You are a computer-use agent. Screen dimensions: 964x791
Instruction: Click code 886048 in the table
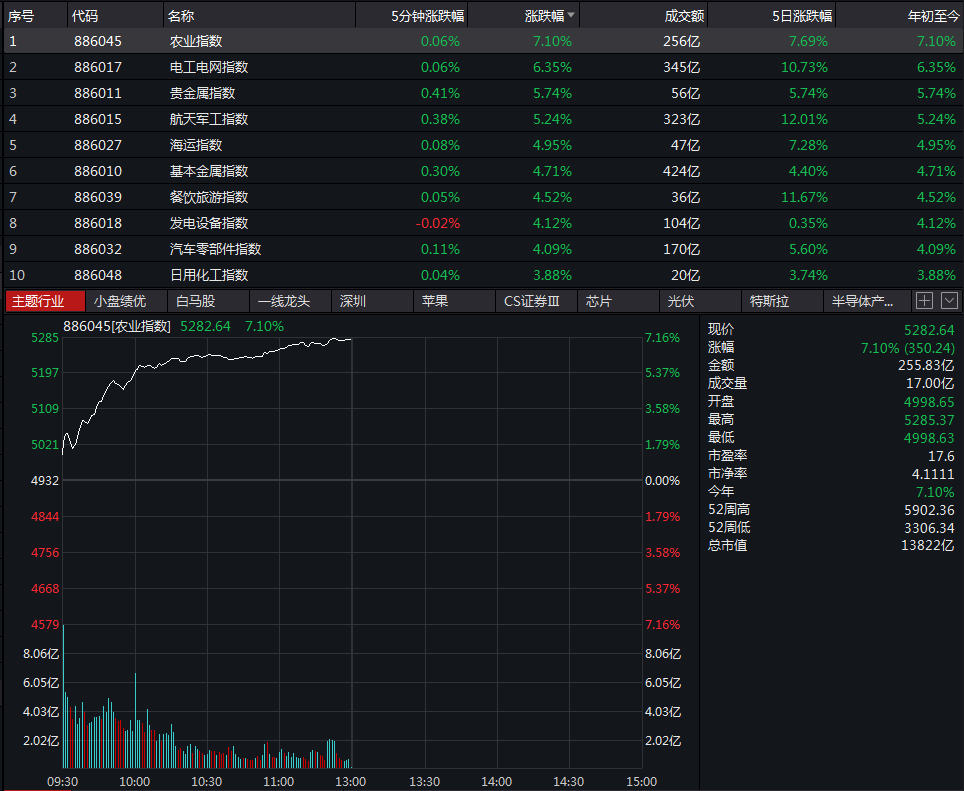pyautogui.click(x=98, y=275)
